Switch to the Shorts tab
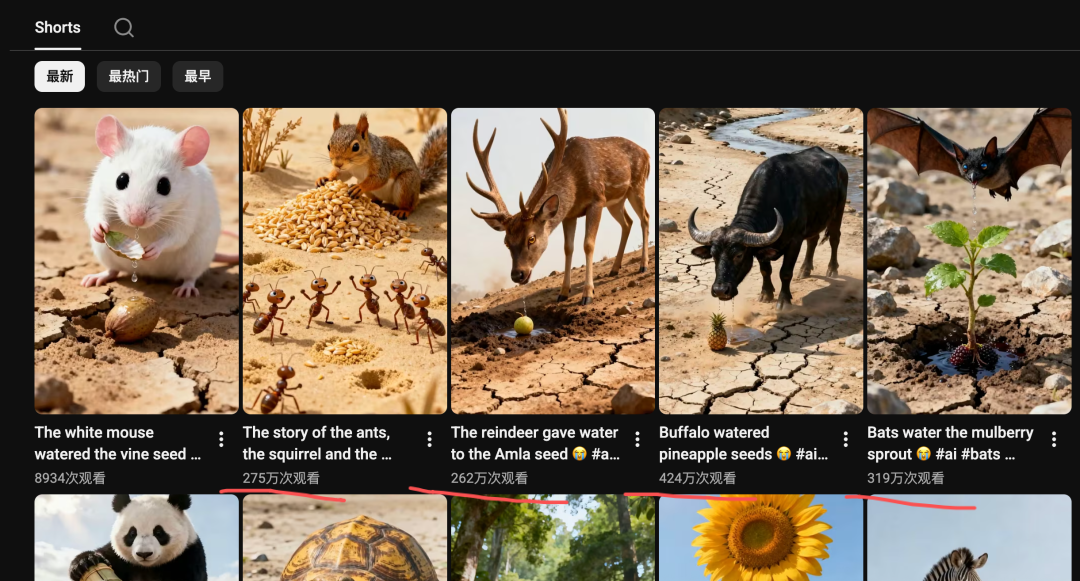The width and height of the screenshot is (1080, 581). point(58,28)
